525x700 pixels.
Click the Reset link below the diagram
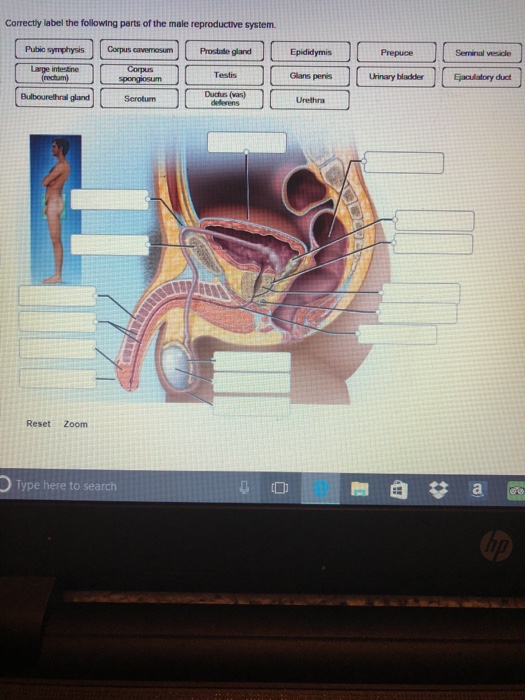click(38, 423)
